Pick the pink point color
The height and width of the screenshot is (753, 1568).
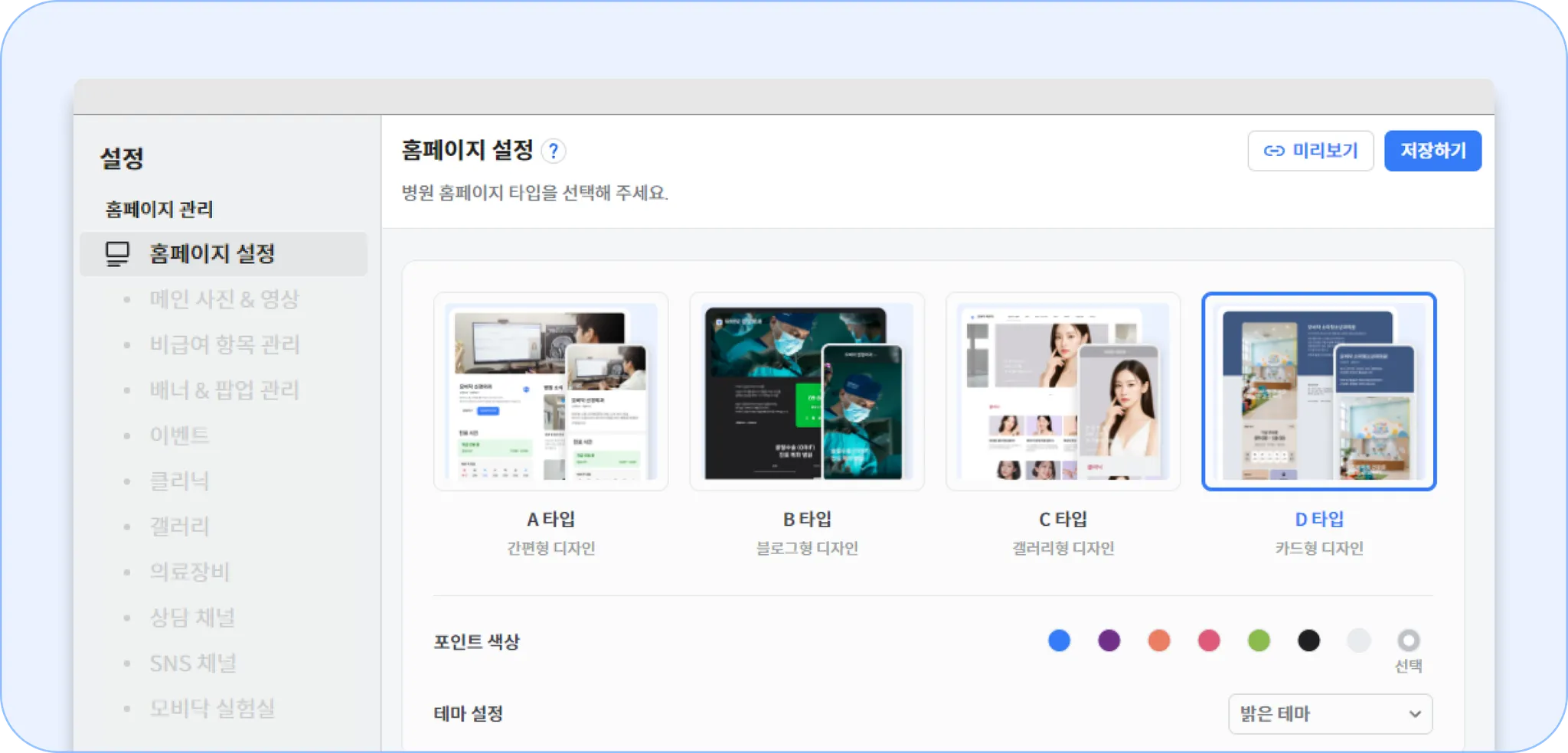pyautogui.click(x=1209, y=641)
